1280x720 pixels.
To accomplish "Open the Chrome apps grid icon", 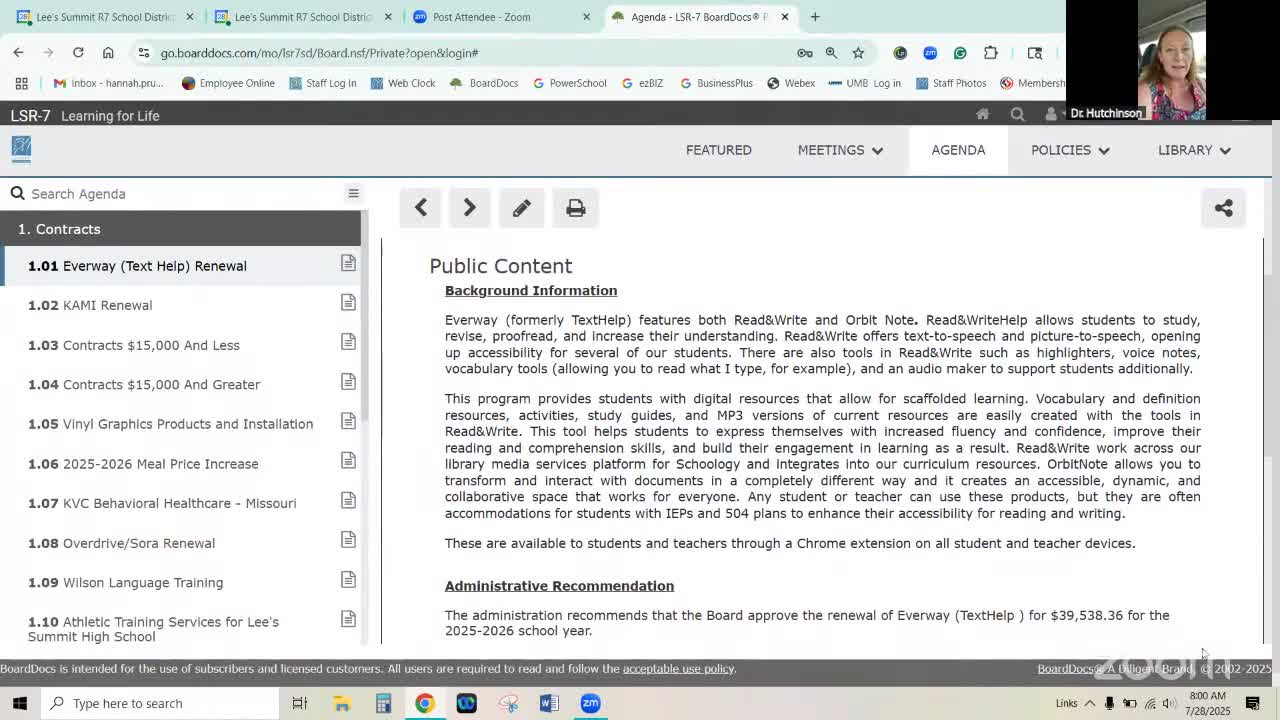I will [21, 83].
